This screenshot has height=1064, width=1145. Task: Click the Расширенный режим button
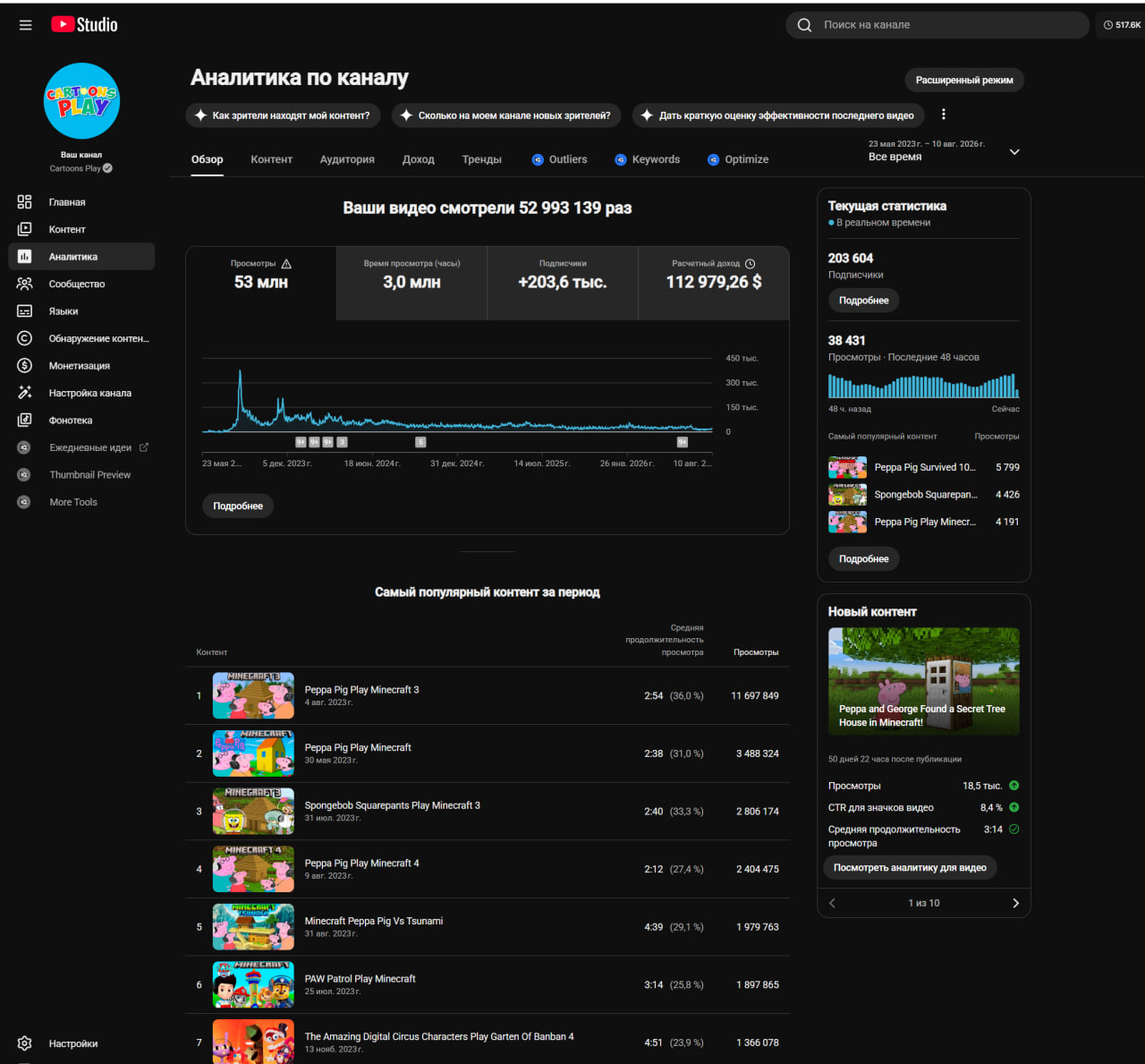[x=964, y=81]
